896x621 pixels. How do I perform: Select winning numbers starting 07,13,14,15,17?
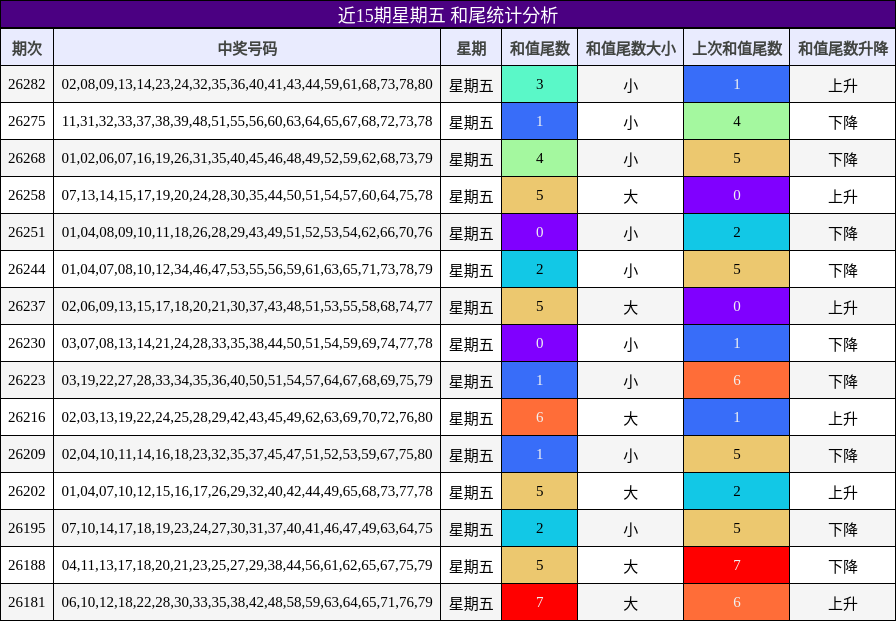click(247, 195)
